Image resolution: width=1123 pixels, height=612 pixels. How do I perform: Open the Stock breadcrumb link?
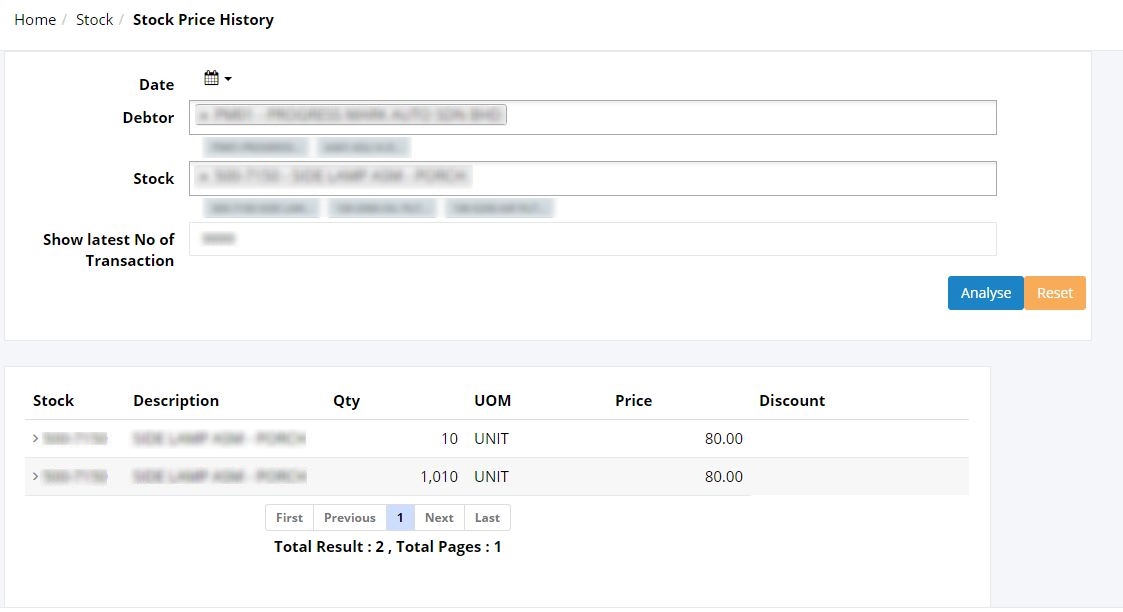click(95, 19)
